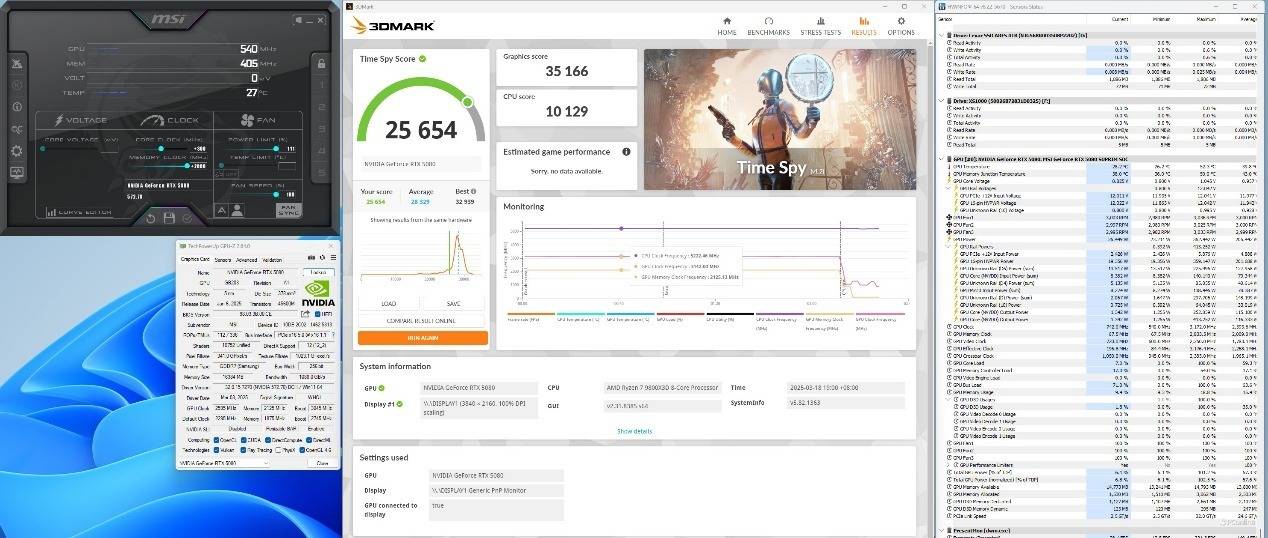
Task: Toggle the Afterburner profile lock icon
Action: tap(321, 63)
